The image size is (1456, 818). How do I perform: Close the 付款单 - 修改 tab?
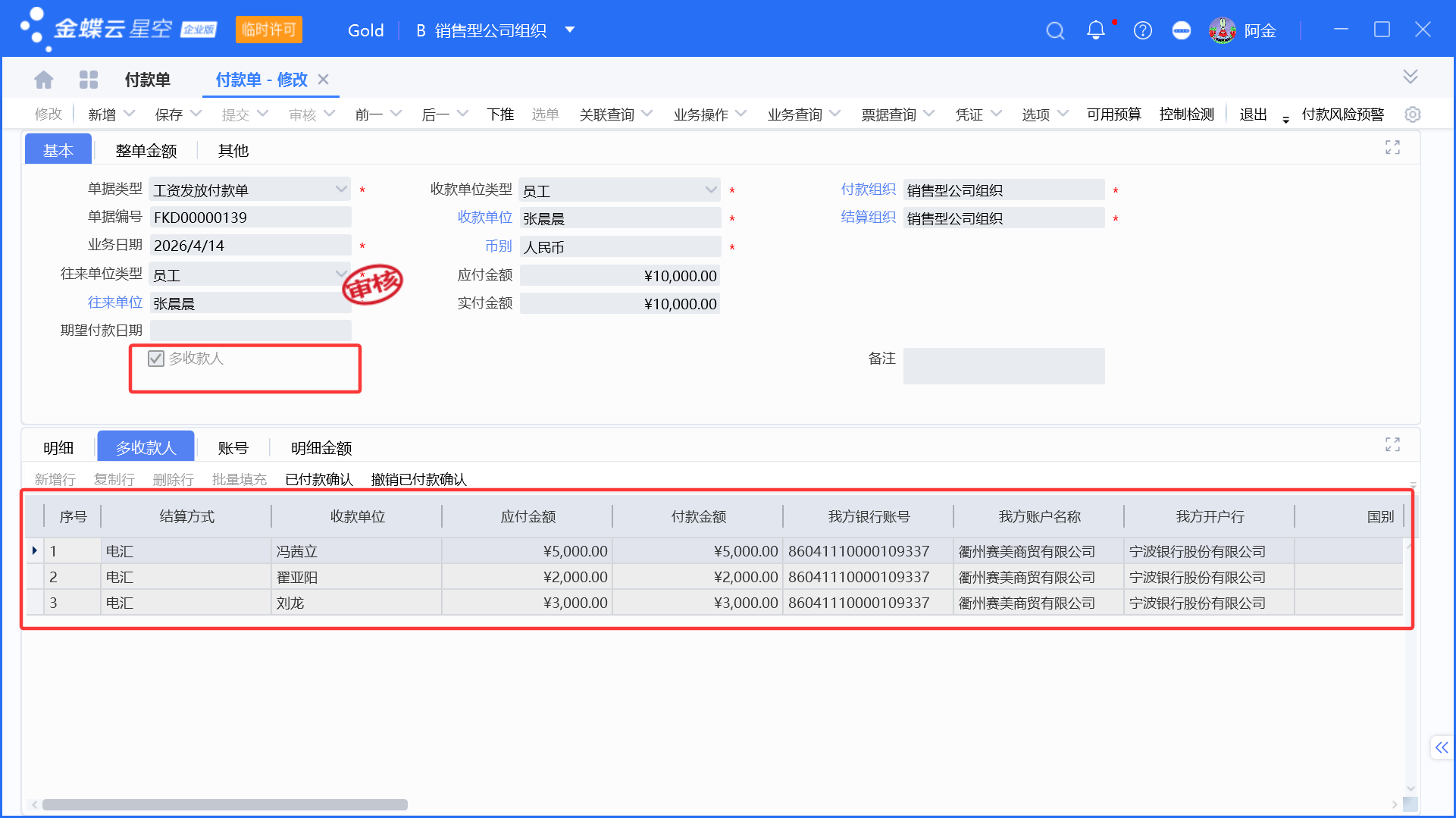[x=323, y=80]
